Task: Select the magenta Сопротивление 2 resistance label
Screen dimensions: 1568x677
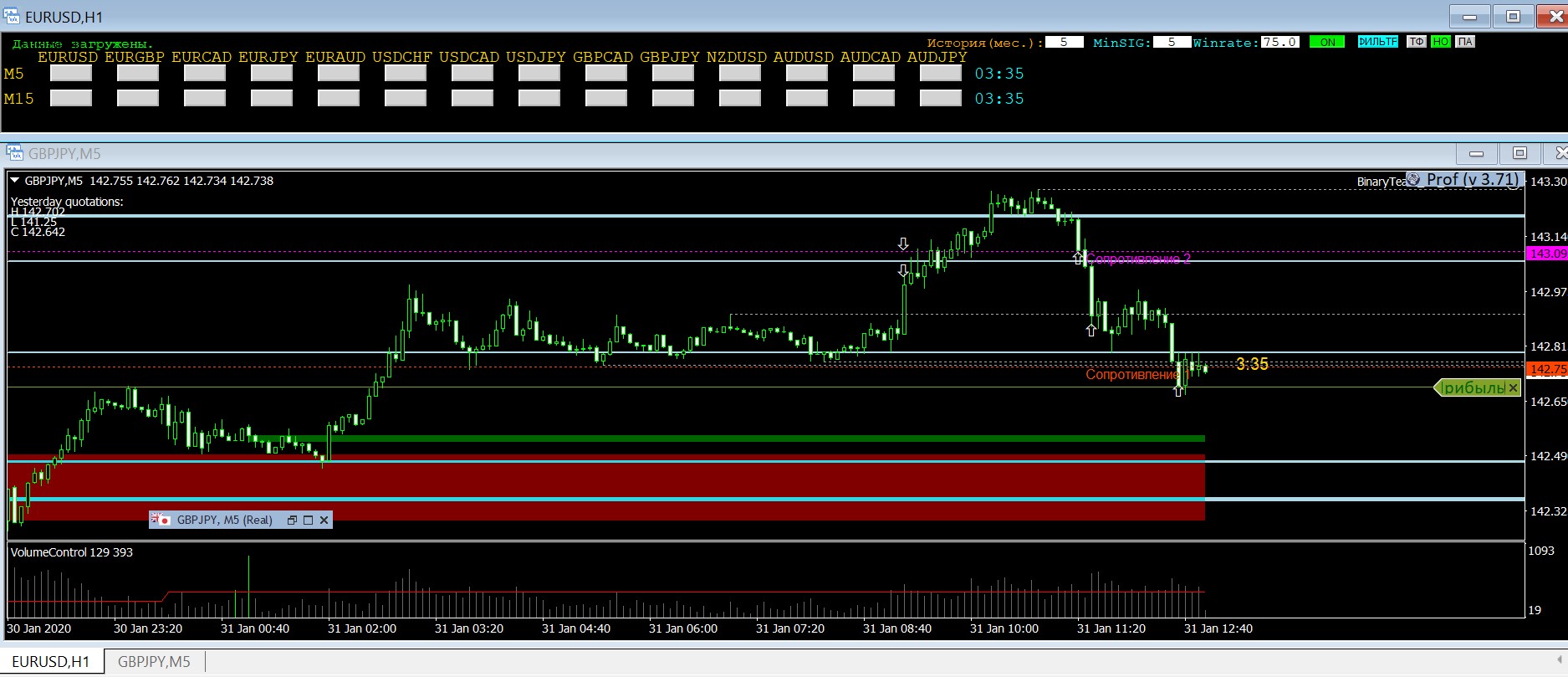Action: coord(1138,259)
